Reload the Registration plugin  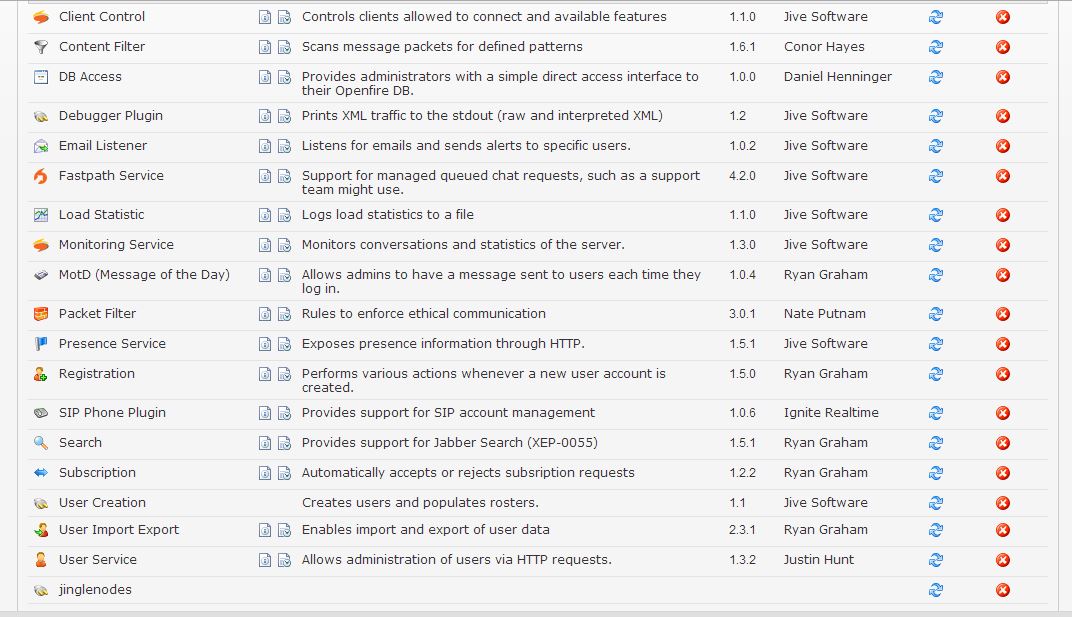click(936, 375)
